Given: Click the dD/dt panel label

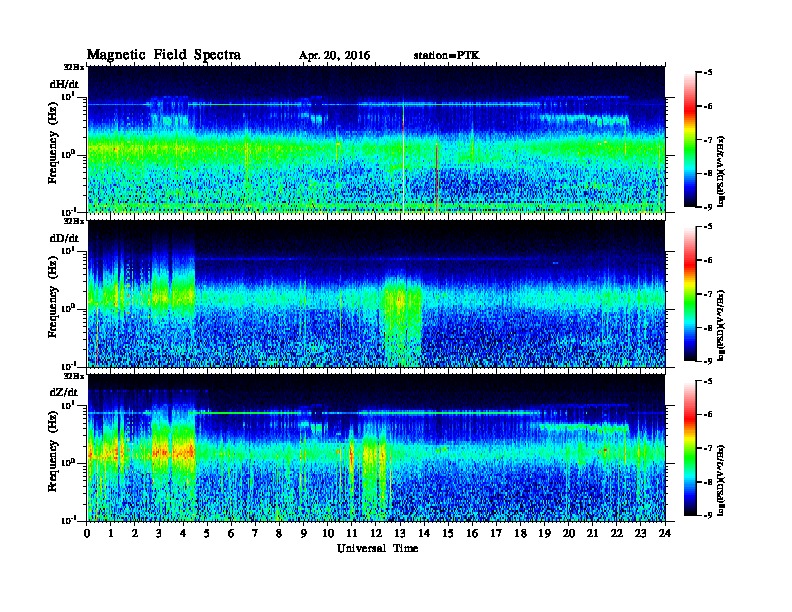Looking at the screenshot, I should point(64,238).
